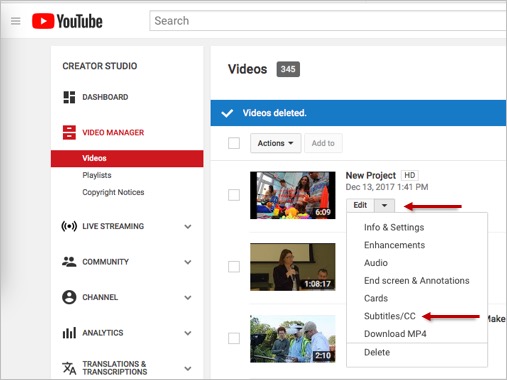Click the Translations & Transcriptions label
This screenshot has height=380, width=507.
[x=115, y=368]
